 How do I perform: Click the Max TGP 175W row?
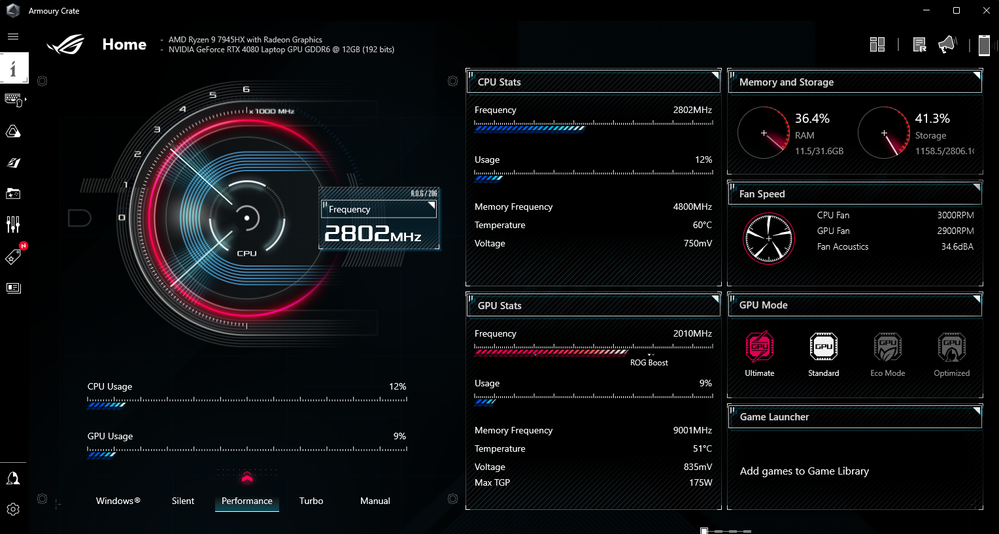click(593, 483)
